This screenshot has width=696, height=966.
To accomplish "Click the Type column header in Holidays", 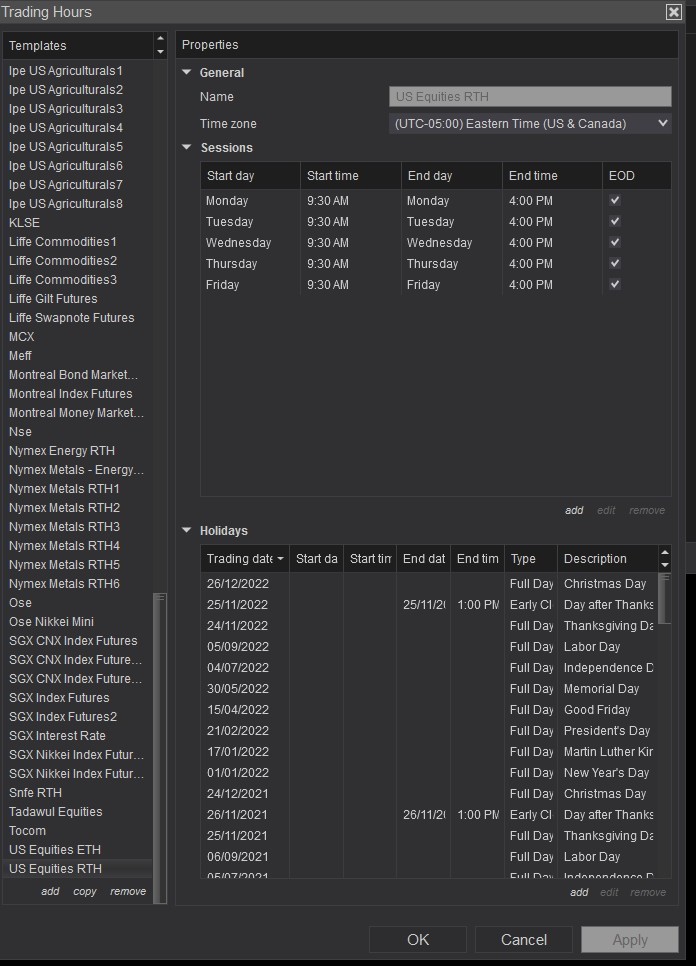I will click(531, 559).
